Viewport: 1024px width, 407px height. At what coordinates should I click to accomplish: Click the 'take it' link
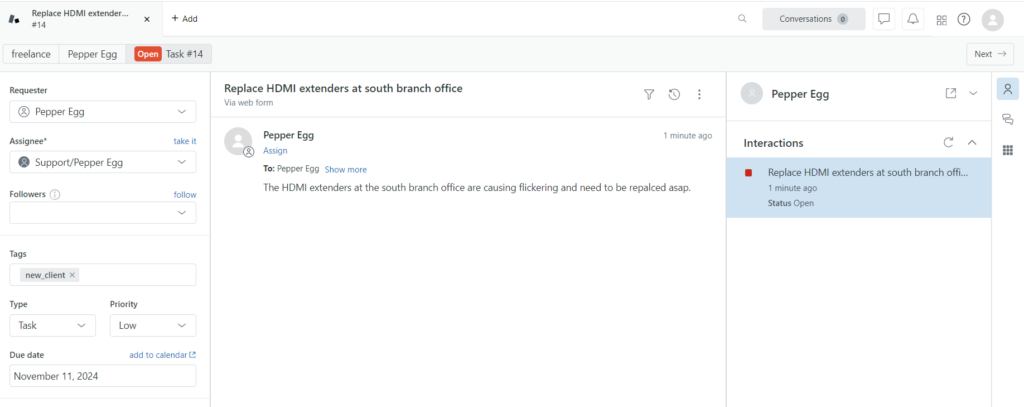pyautogui.click(x=185, y=141)
